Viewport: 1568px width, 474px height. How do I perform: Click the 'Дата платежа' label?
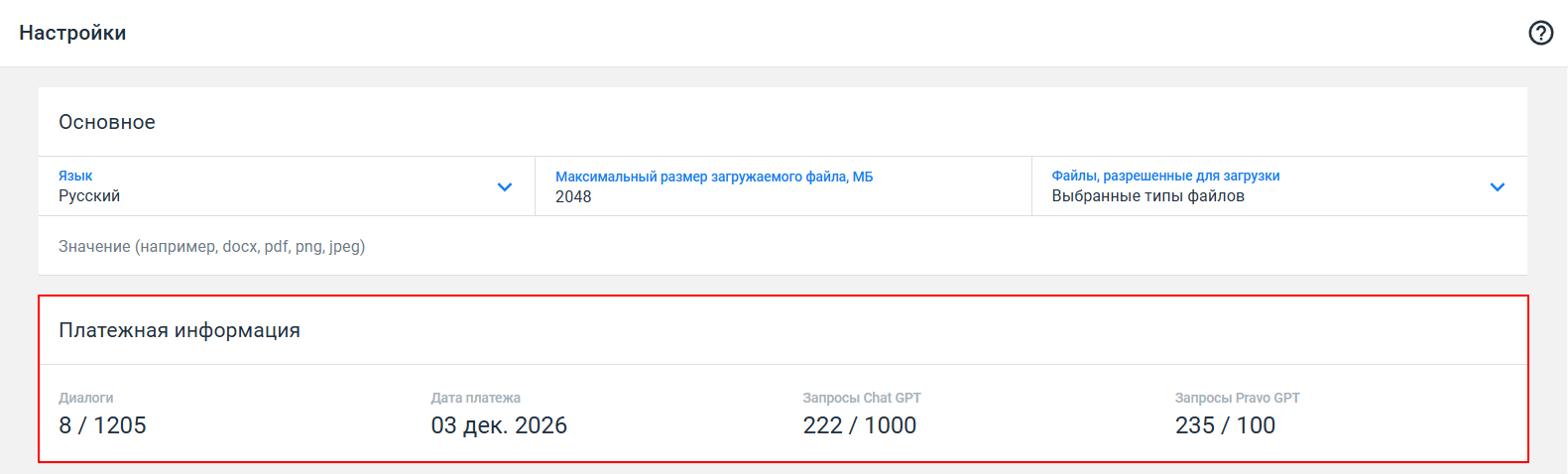pos(475,398)
